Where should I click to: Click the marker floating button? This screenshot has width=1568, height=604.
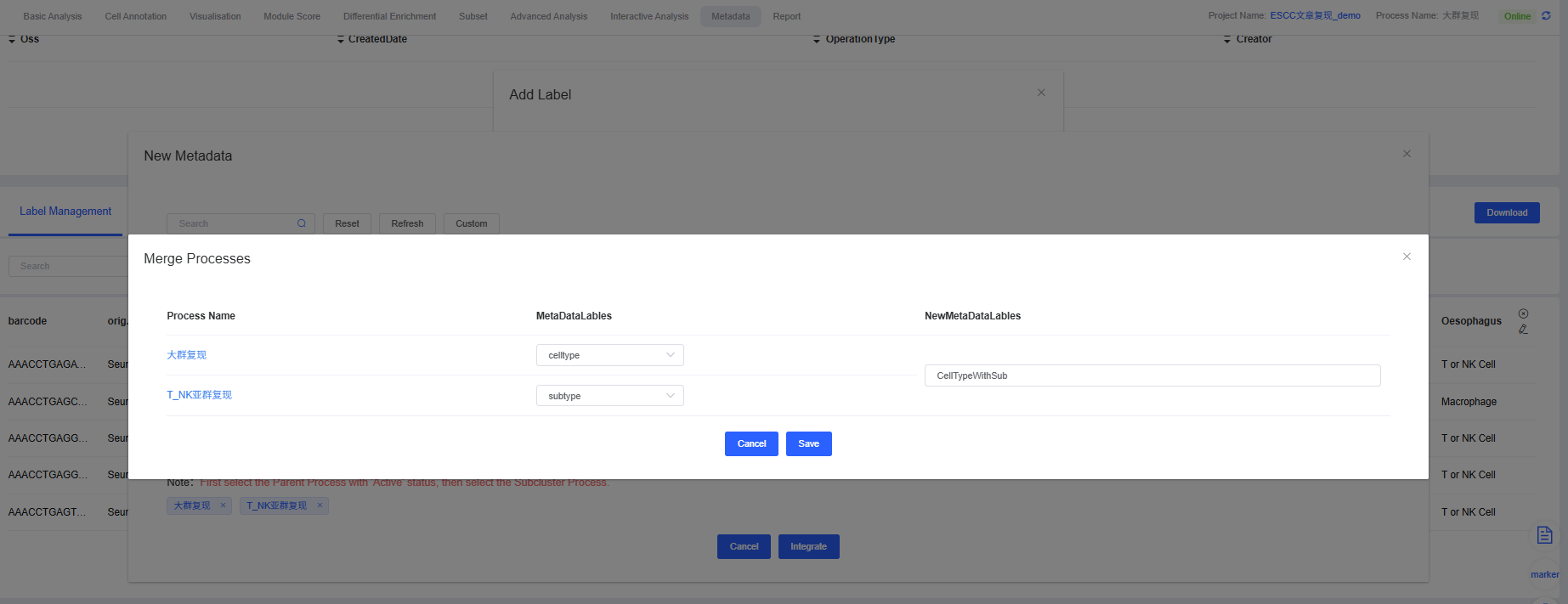(x=1544, y=574)
